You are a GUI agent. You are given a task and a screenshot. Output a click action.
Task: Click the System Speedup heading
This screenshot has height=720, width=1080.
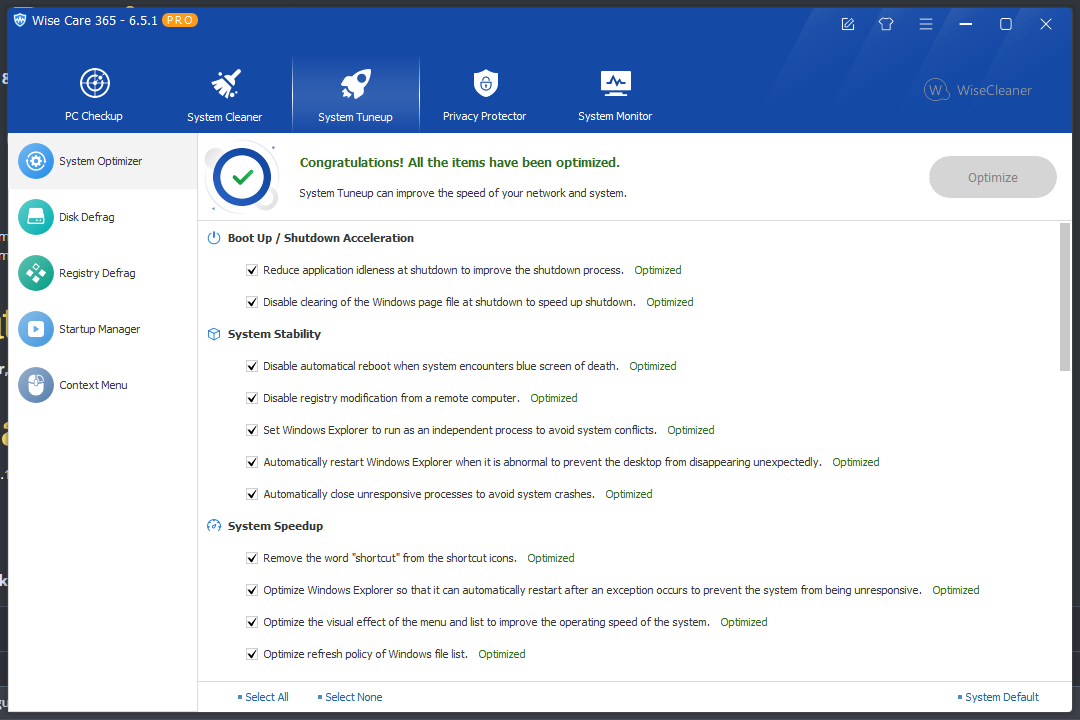pyautogui.click(x=276, y=526)
